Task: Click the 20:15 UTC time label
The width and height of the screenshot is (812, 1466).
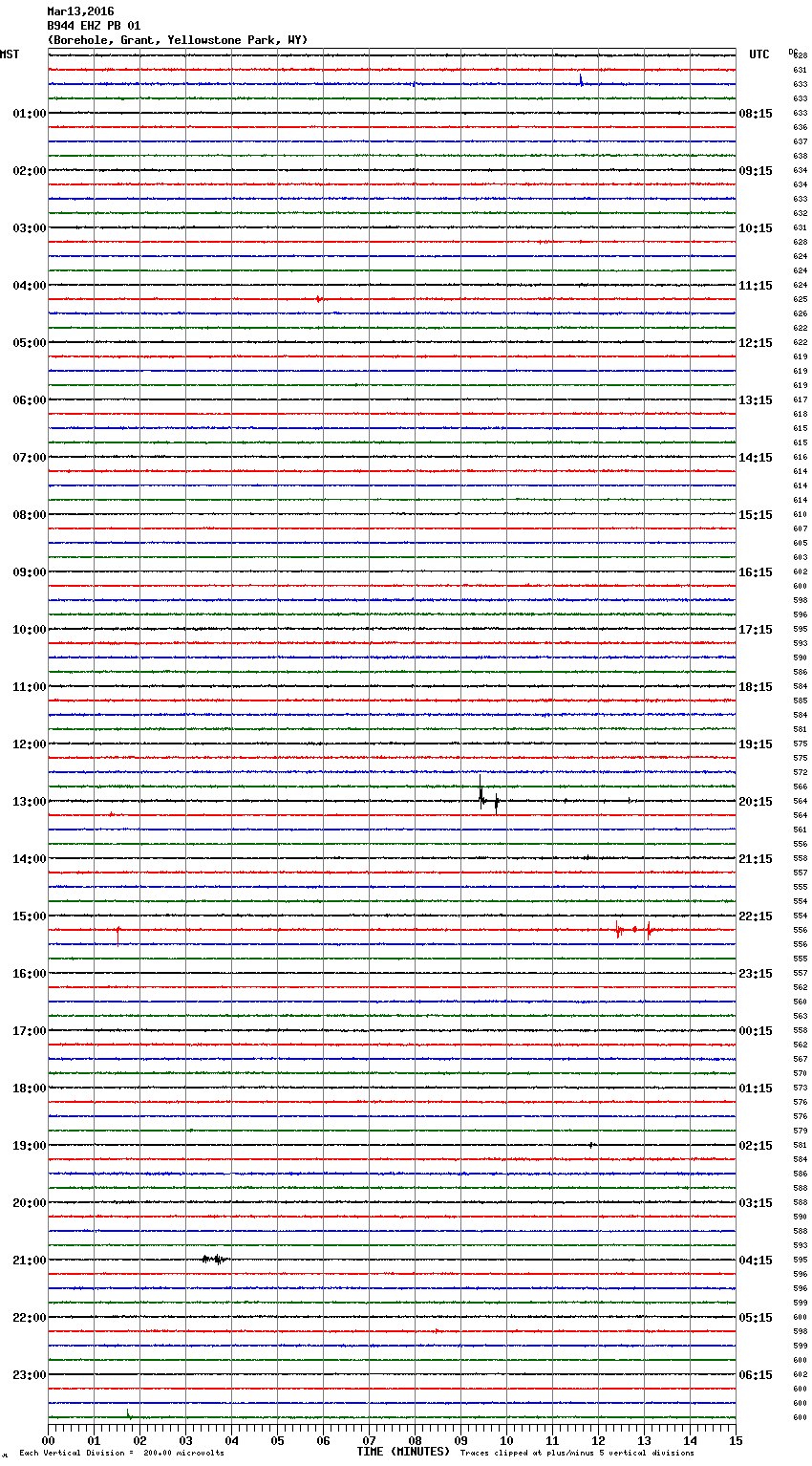Action: [756, 802]
